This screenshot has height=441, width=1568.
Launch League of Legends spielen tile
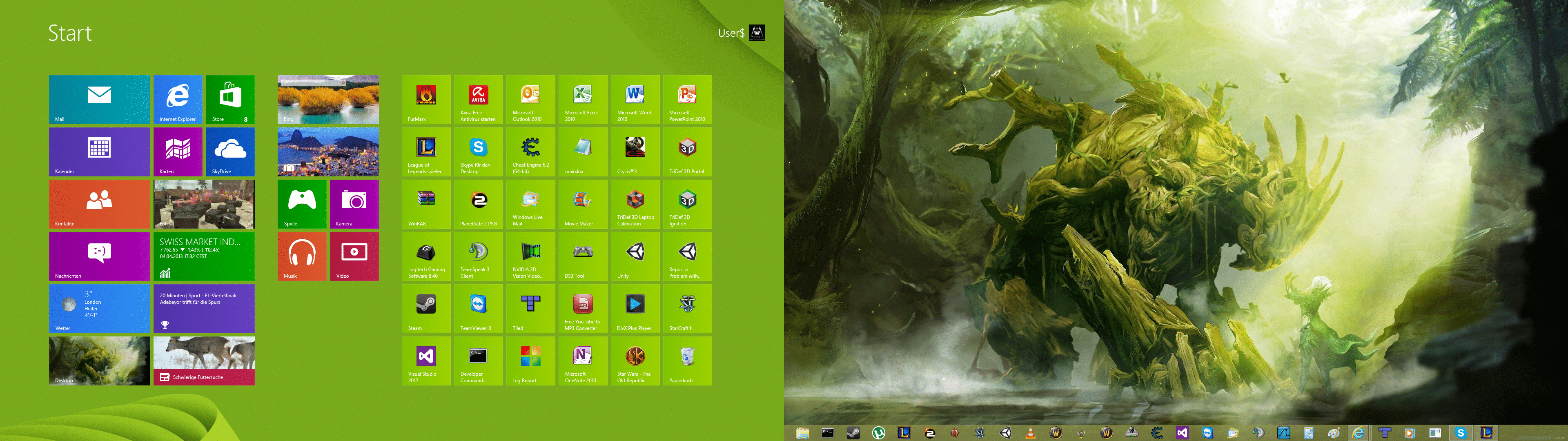[x=426, y=151]
